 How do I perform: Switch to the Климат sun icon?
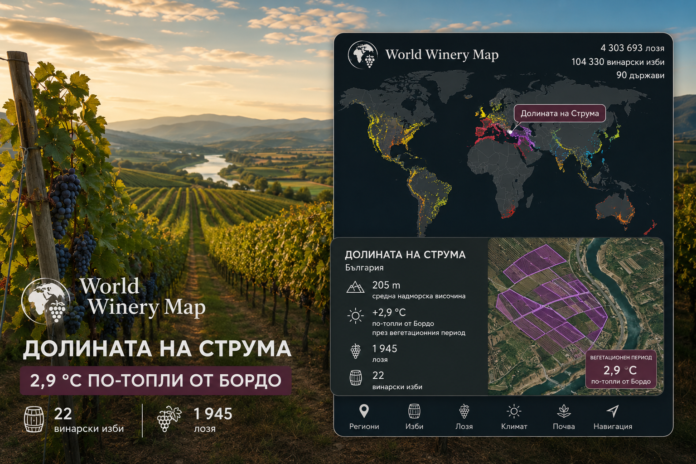[514, 412]
